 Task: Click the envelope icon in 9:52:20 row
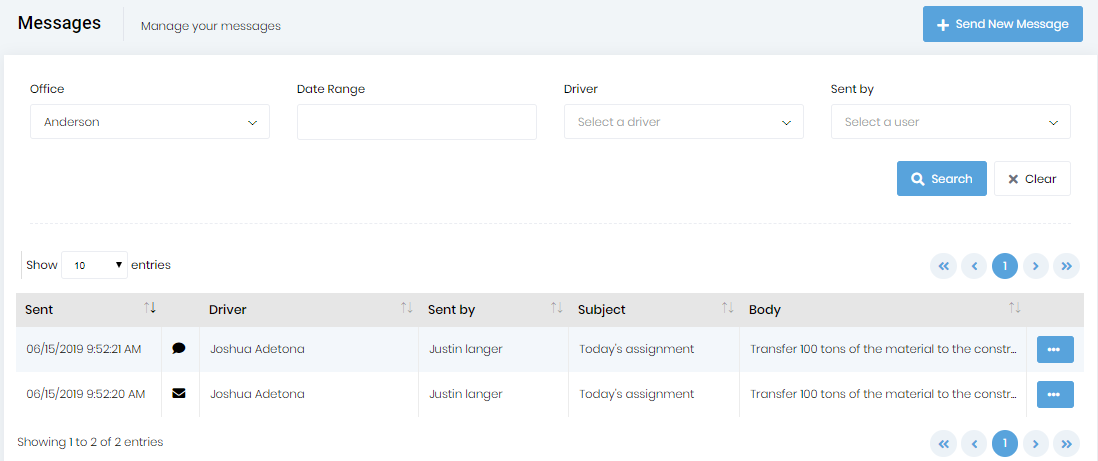[179, 394]
